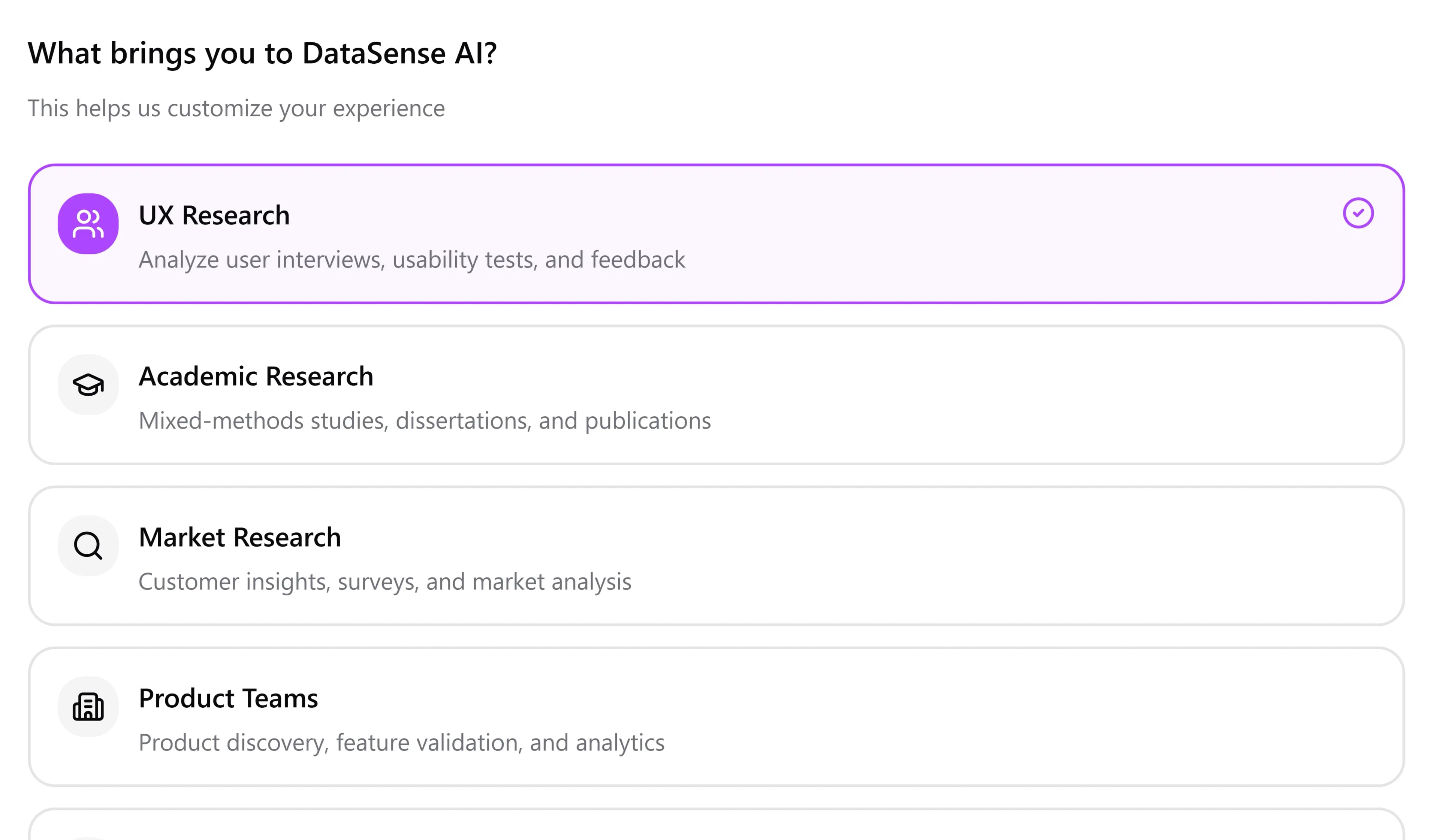This screenshot has height=840, width=1439.
Task: Click 'This helps us customize your experience' subtitle
Action: tap(236, 109)
